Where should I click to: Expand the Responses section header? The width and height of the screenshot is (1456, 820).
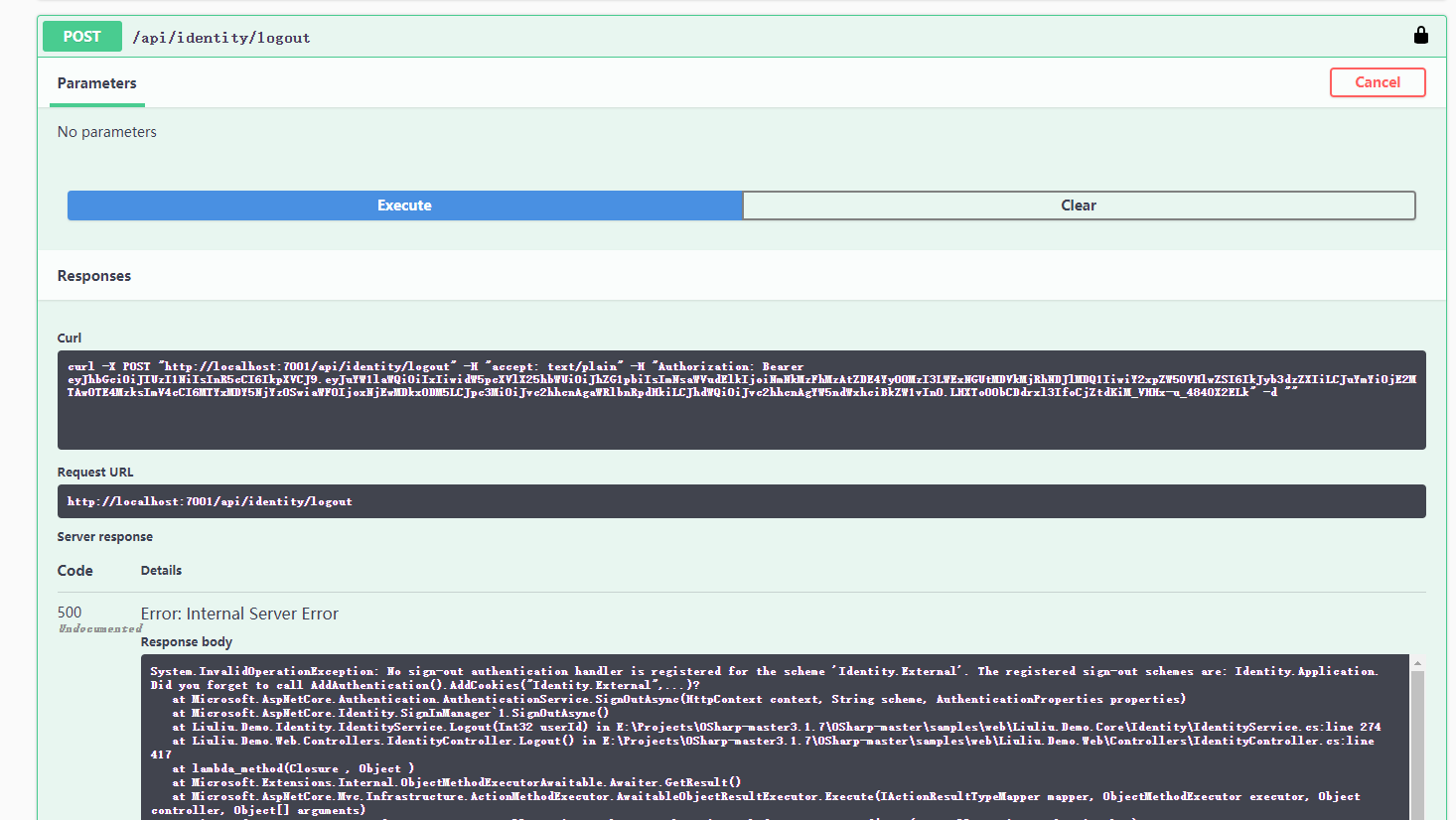click(93, 275)
